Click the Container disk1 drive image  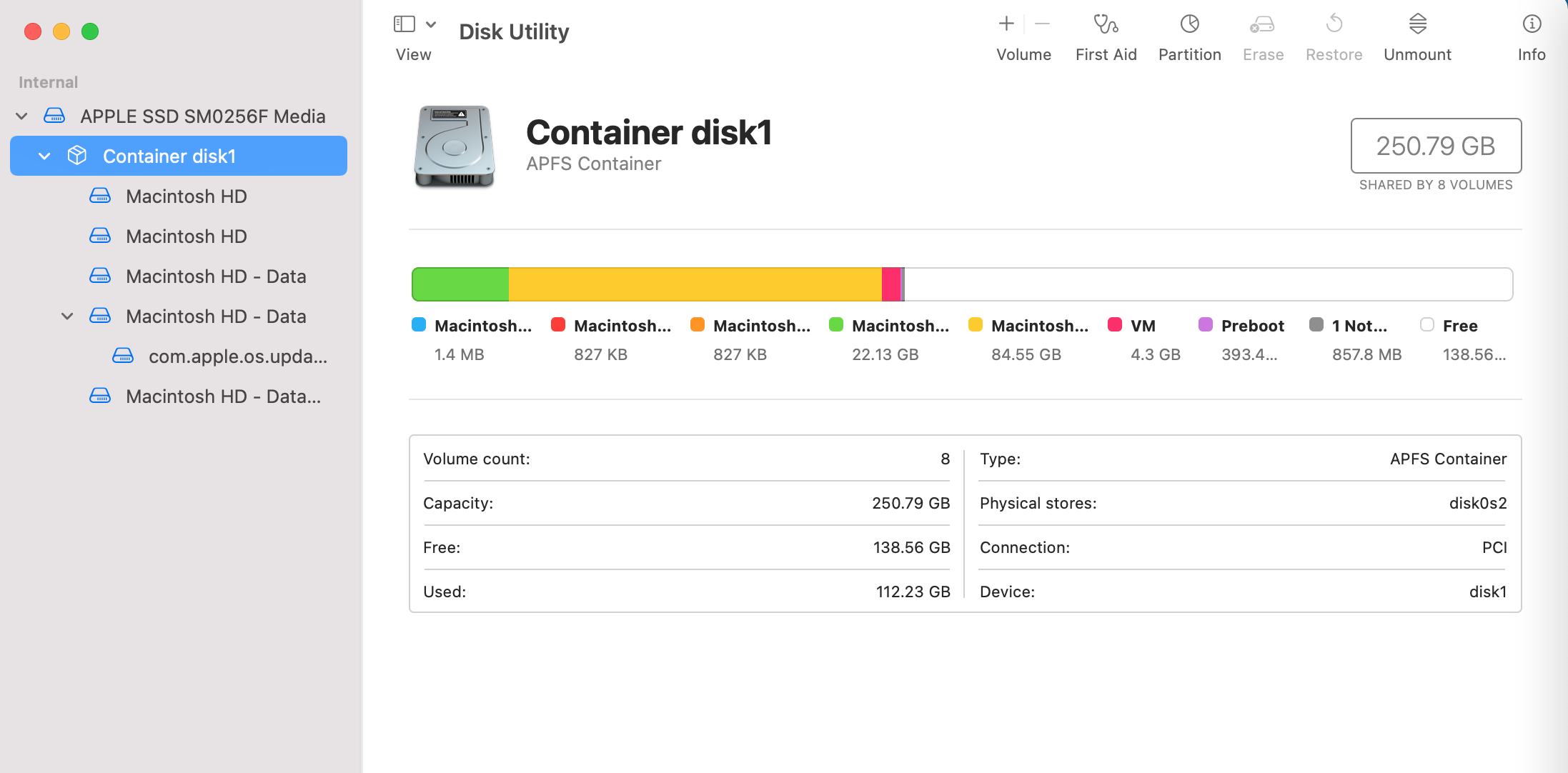pyautogui.click(x=455, y=147)
